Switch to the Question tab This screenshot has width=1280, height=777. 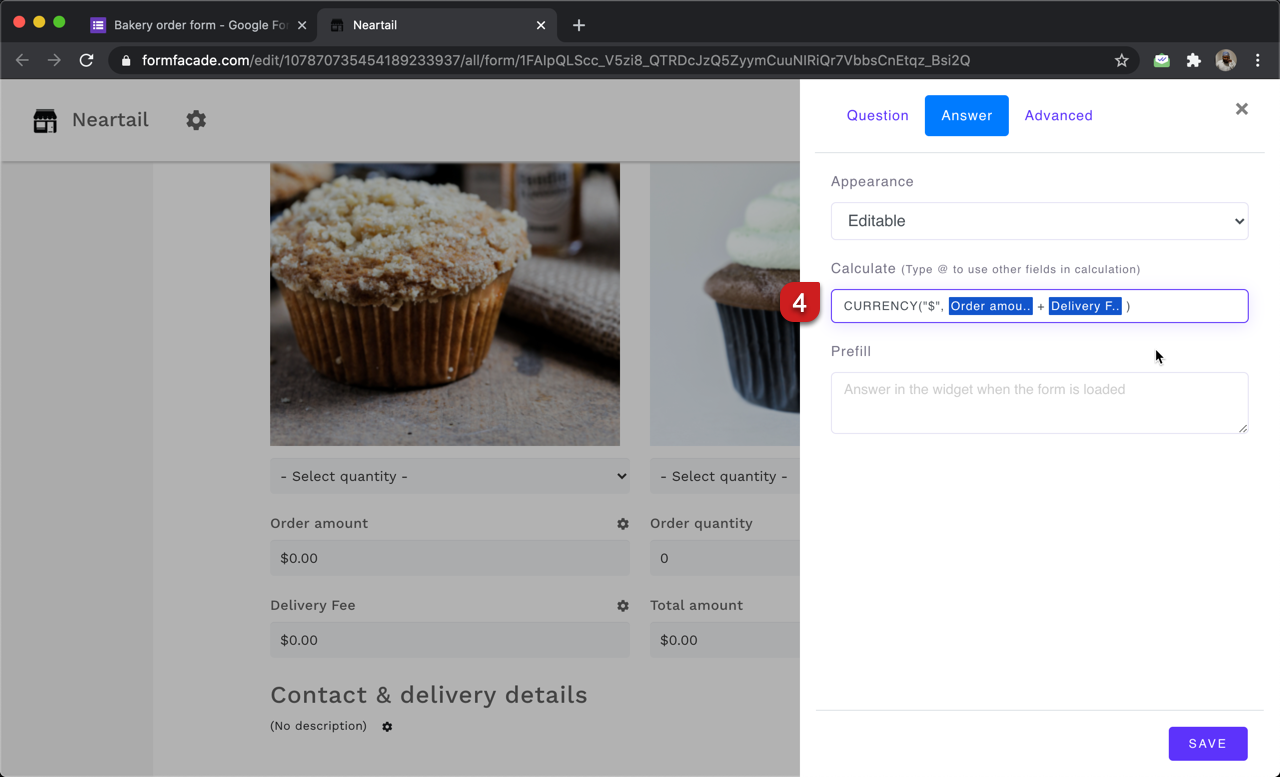877,115
